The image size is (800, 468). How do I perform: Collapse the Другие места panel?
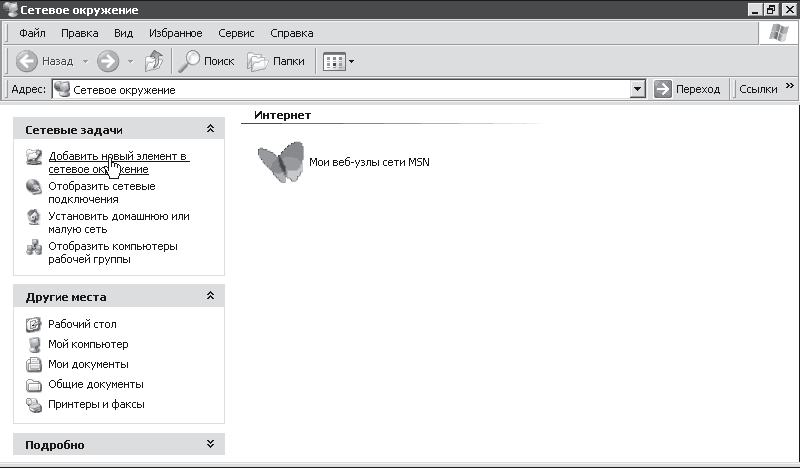coord(210,297)
